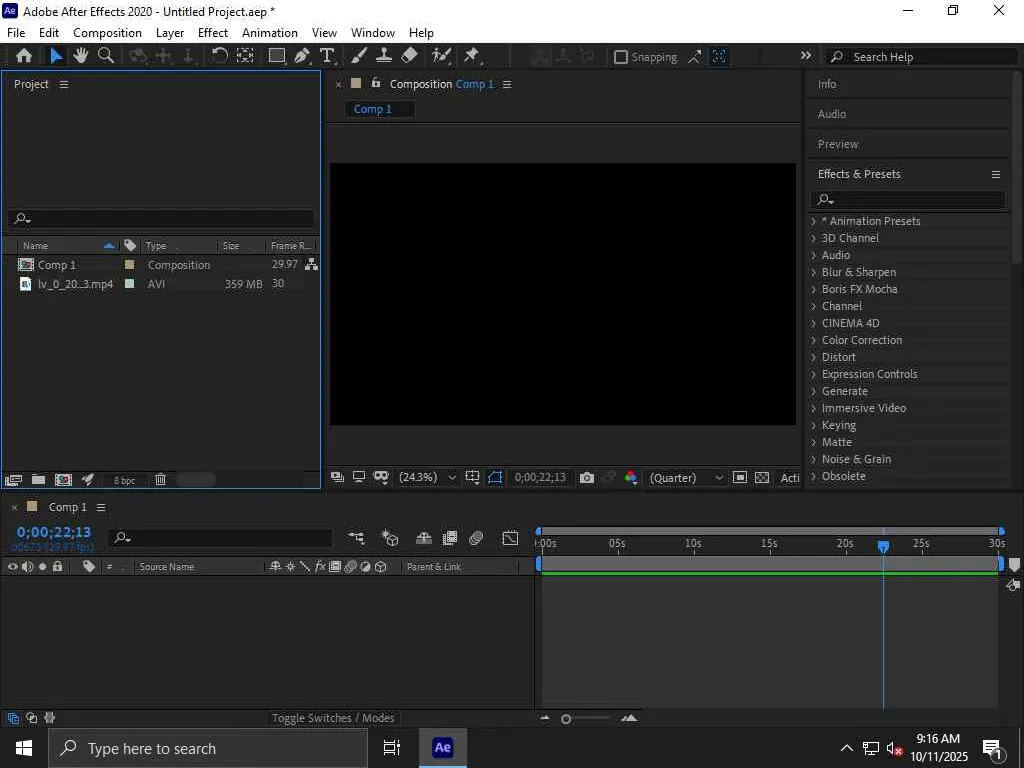The width and height of the screenshot is (1024, 768).
Task: Open the Layer menu
Action: click(x=170, y=33)
